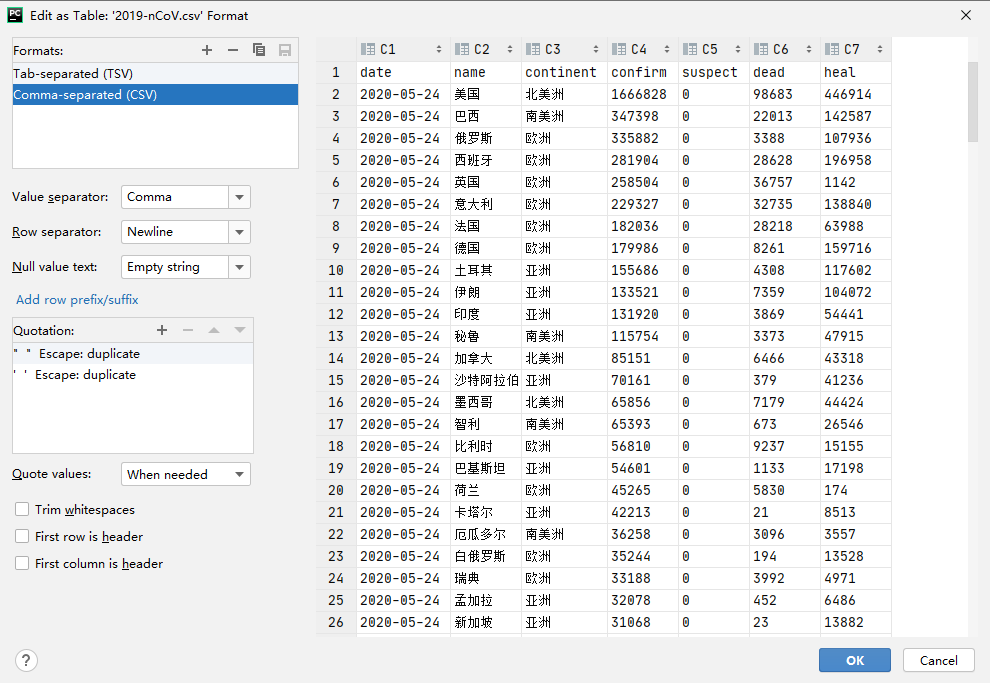This screenshot has width=990, height=683.
Task: Copy the selected format icon
Action: click(x=259, y=50)
